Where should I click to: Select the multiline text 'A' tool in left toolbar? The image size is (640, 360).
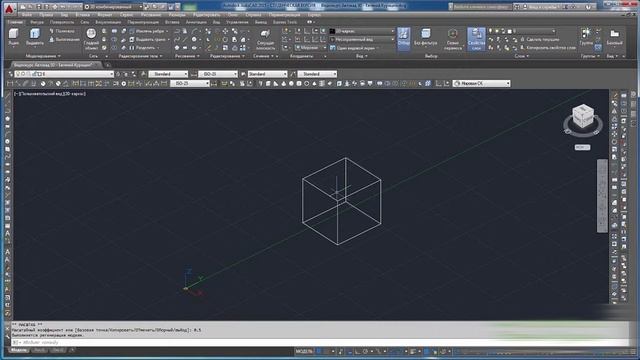[x=7, y=233]
